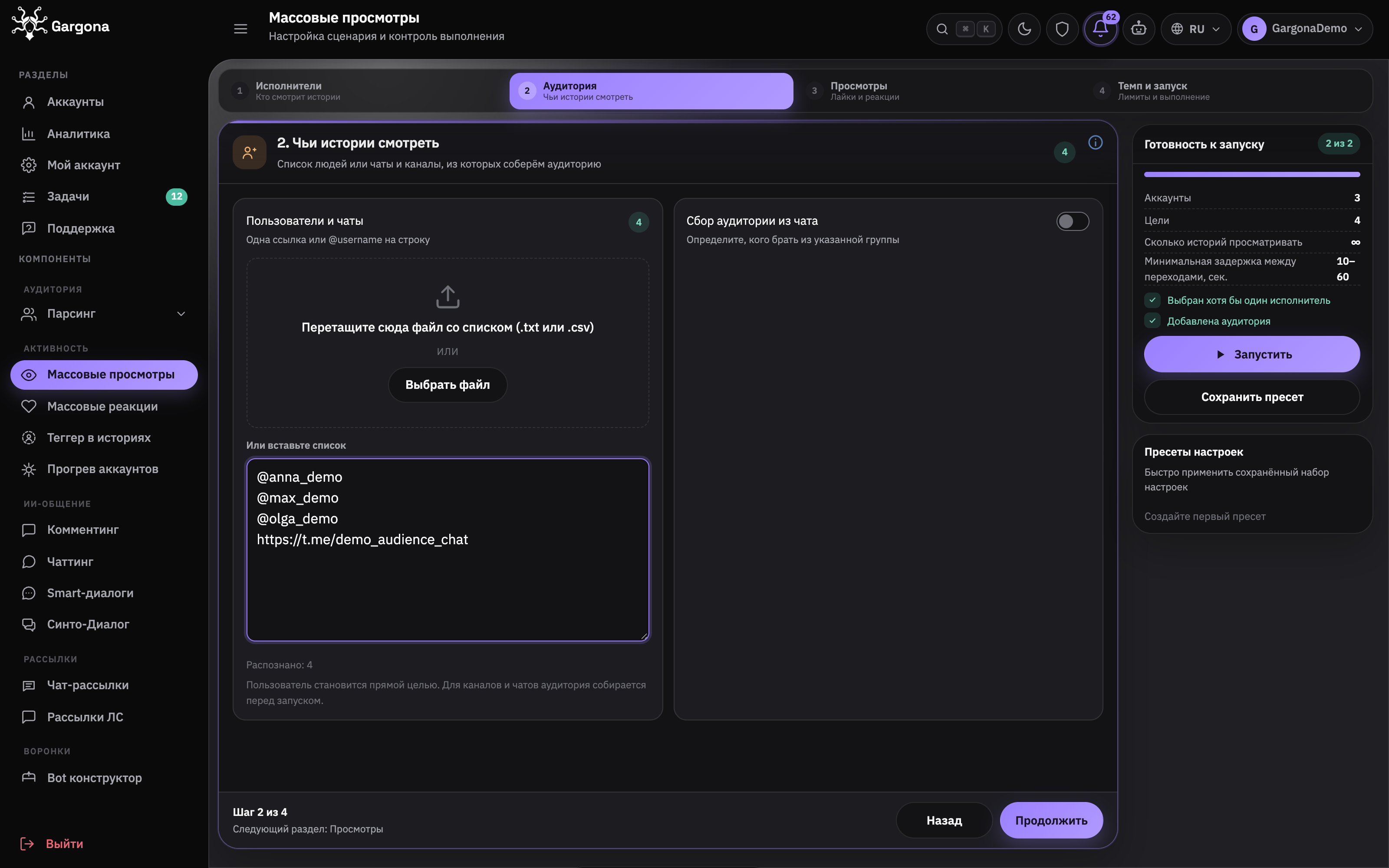Click inside the pasted usernames textarea
The width and height of the screenshot is (1389, 868).
448,550
